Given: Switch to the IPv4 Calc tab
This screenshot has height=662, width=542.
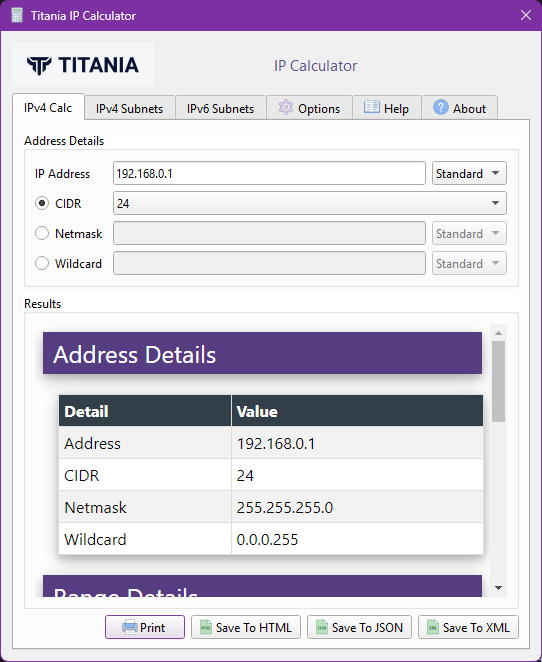Looking at the screenshot, I should point(48,107).
